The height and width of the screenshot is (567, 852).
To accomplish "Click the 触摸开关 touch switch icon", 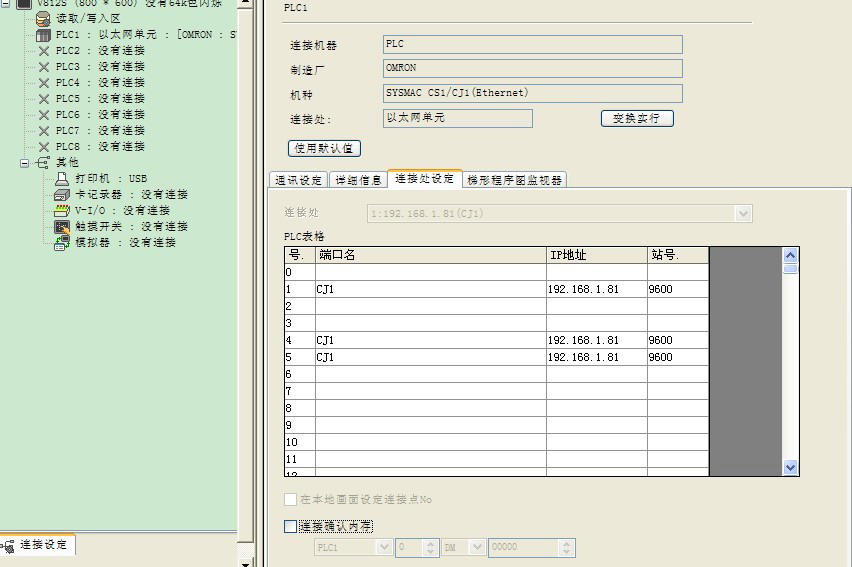I will (62, 226).
